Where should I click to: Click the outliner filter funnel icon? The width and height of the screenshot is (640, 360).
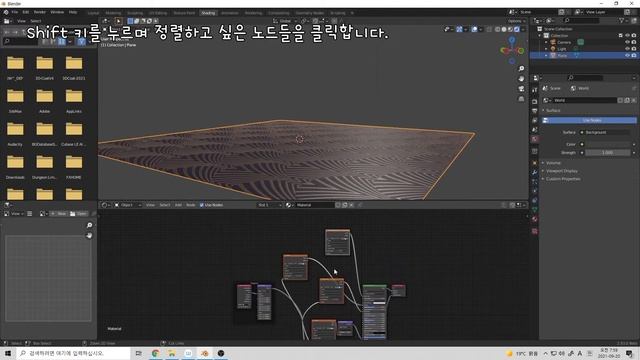pos(622,20)
